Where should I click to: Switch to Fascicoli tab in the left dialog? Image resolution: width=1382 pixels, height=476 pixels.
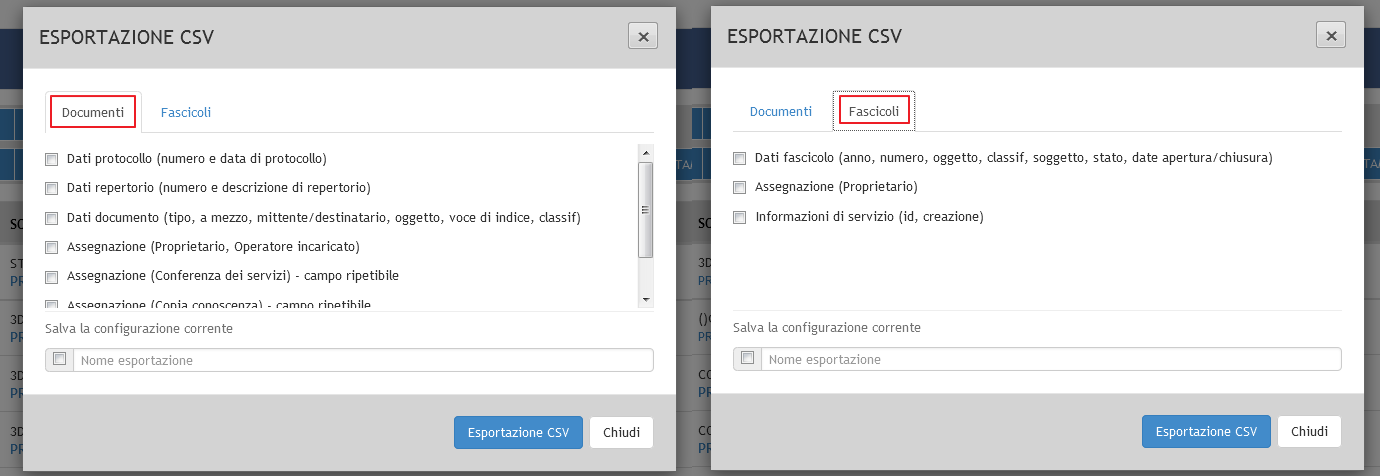tap(186, 113)
